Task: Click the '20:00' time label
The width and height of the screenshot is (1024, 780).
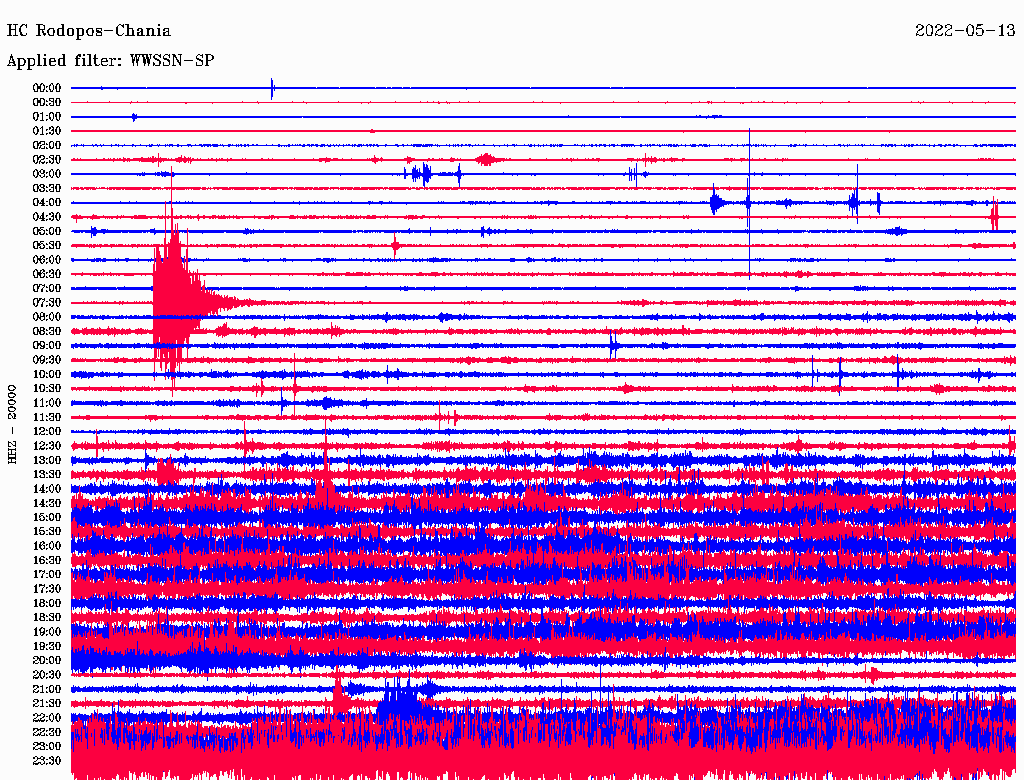Action: [x=47, y=660]
